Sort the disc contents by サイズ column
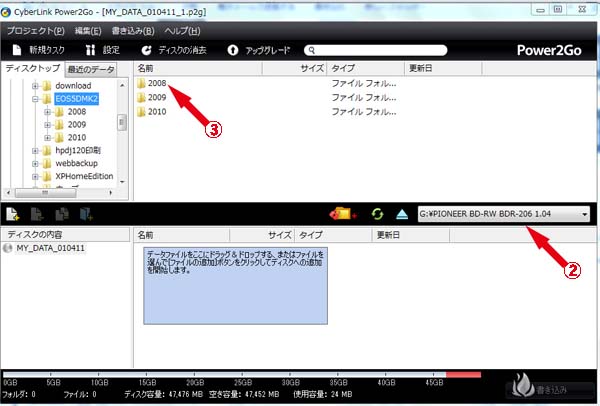 pos(262,235)
